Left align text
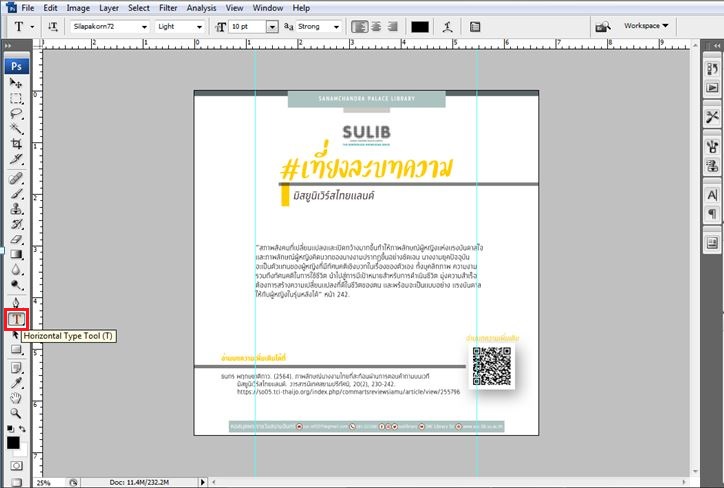The width and height of the screenshot is (724, 488). click(360, 27)
